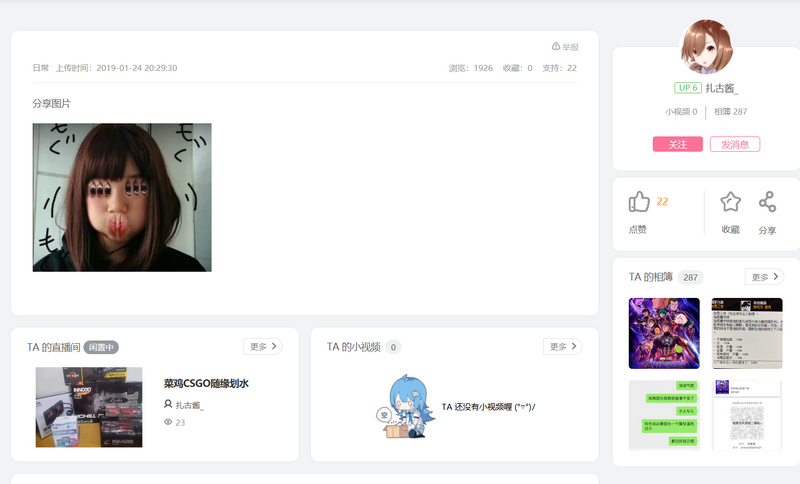Click the 收藏 label under the star
The width and height of the screenshot is (800, 484).
click(731, 230)
